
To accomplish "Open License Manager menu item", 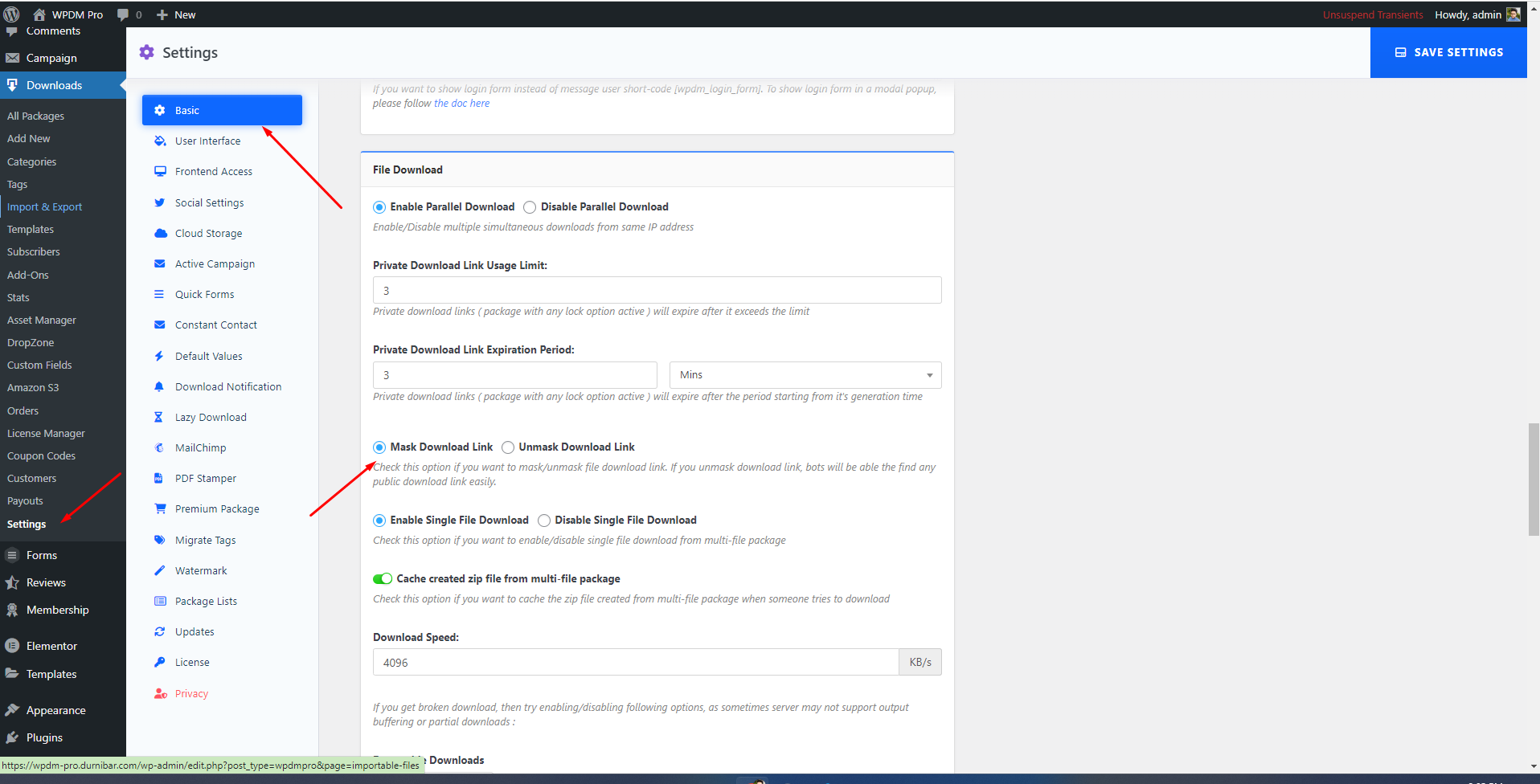I will coord(46,433).
